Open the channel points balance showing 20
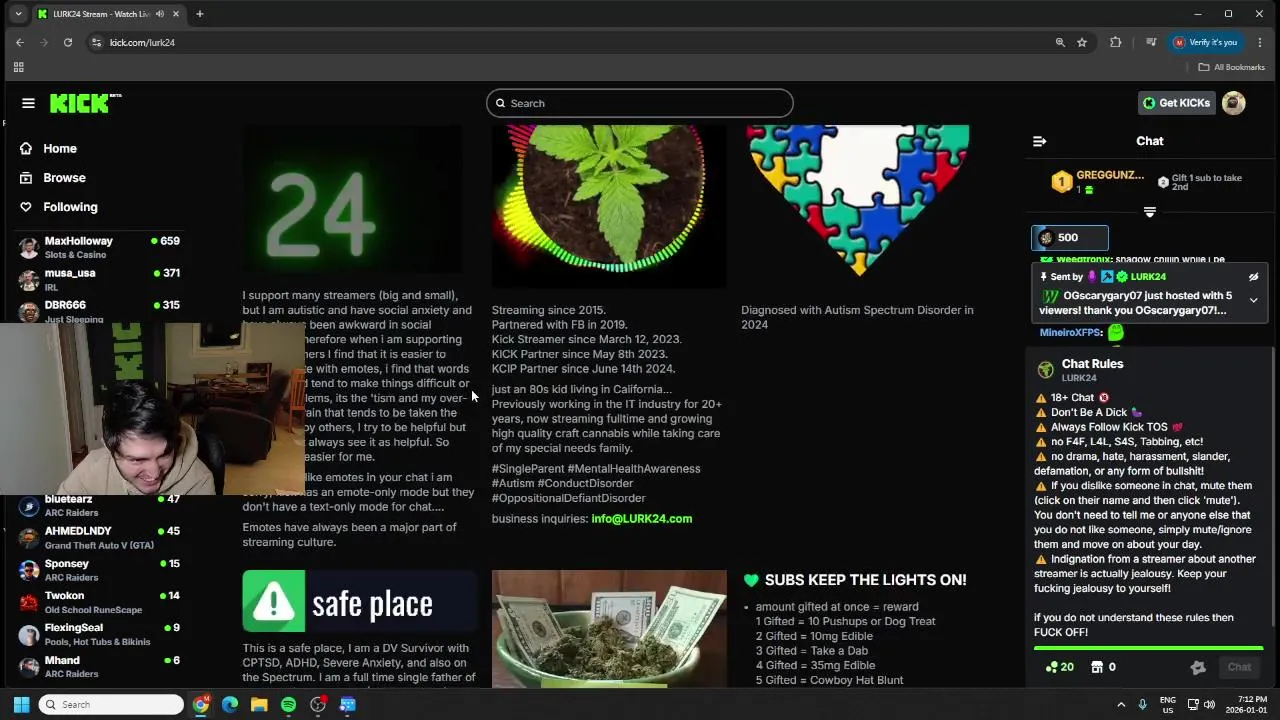 1059,667
